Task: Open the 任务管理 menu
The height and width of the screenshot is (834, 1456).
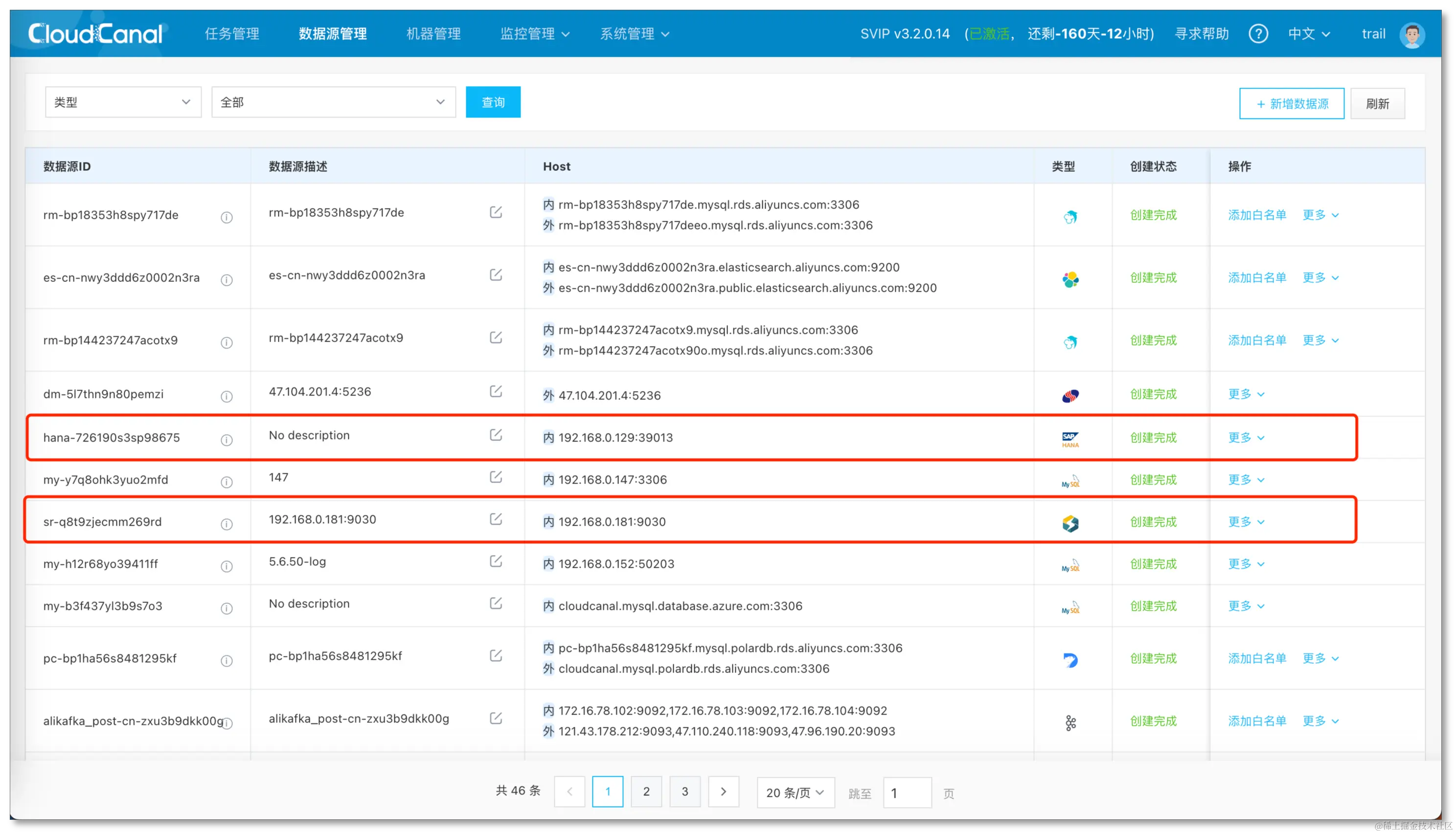Action: 232,34
